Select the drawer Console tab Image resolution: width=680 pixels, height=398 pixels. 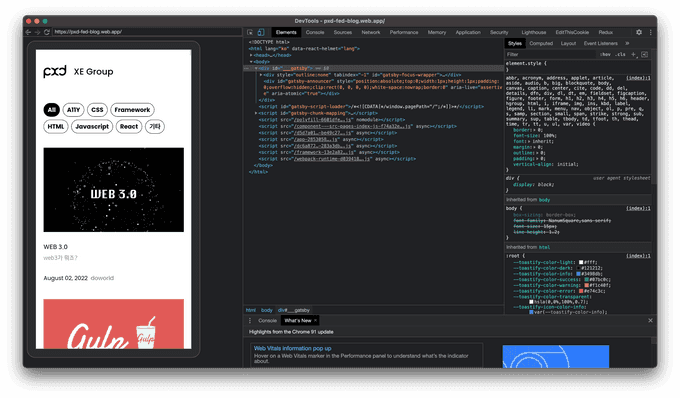[267, 321]
